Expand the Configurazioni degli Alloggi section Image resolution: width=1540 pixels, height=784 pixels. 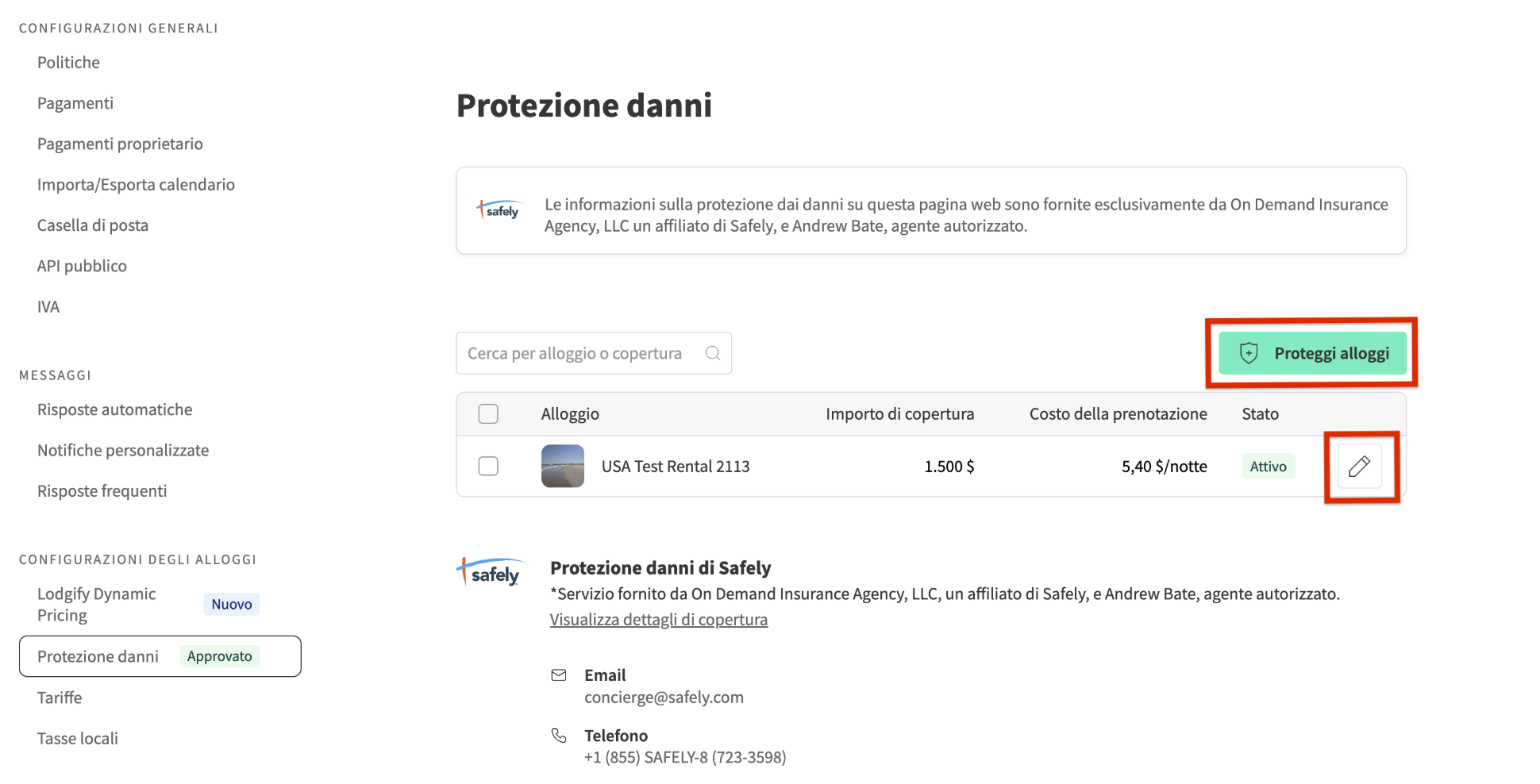(x=137, y=559)
